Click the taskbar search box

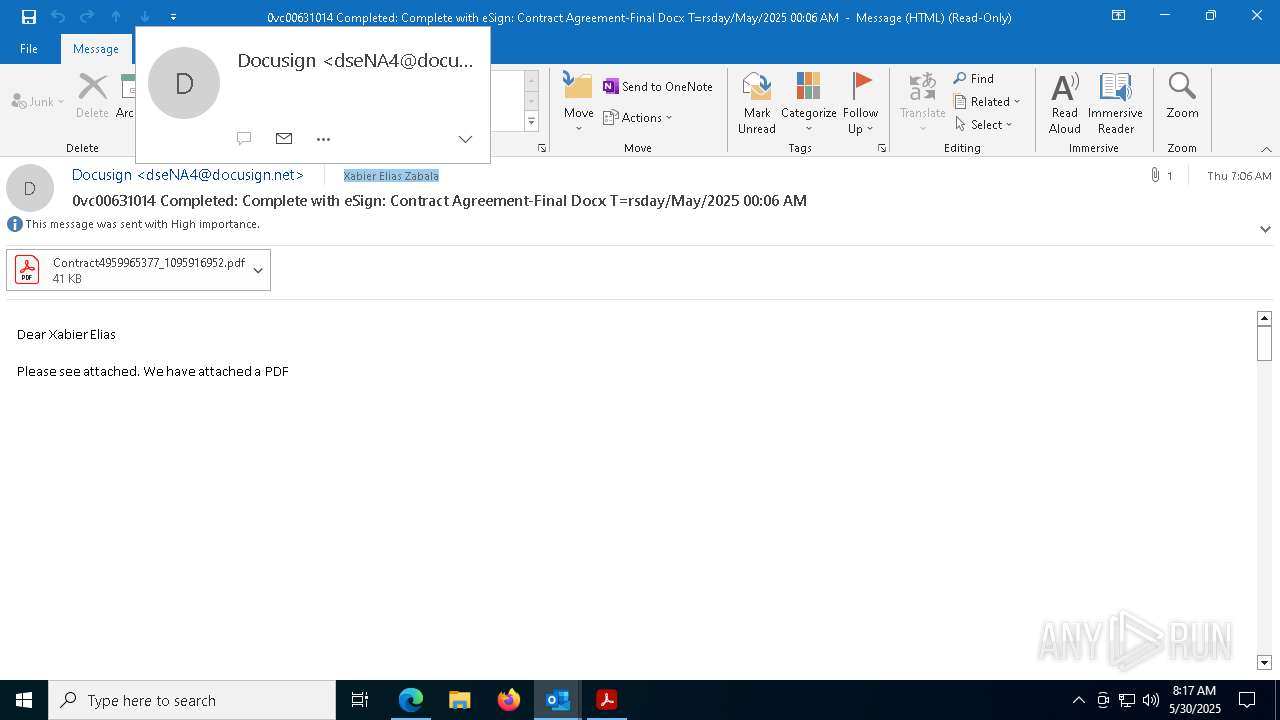click(192, 700)
